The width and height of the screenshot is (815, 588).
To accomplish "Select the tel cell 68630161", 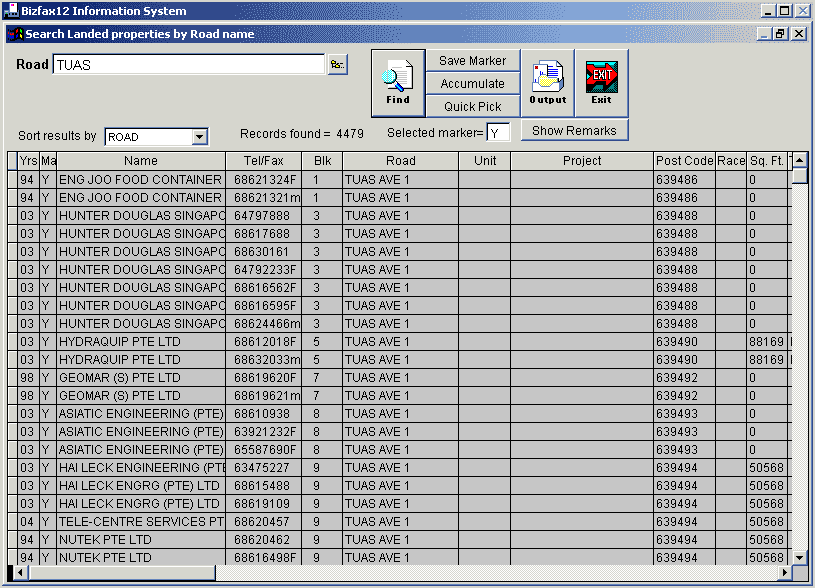I will pos(264,252).
